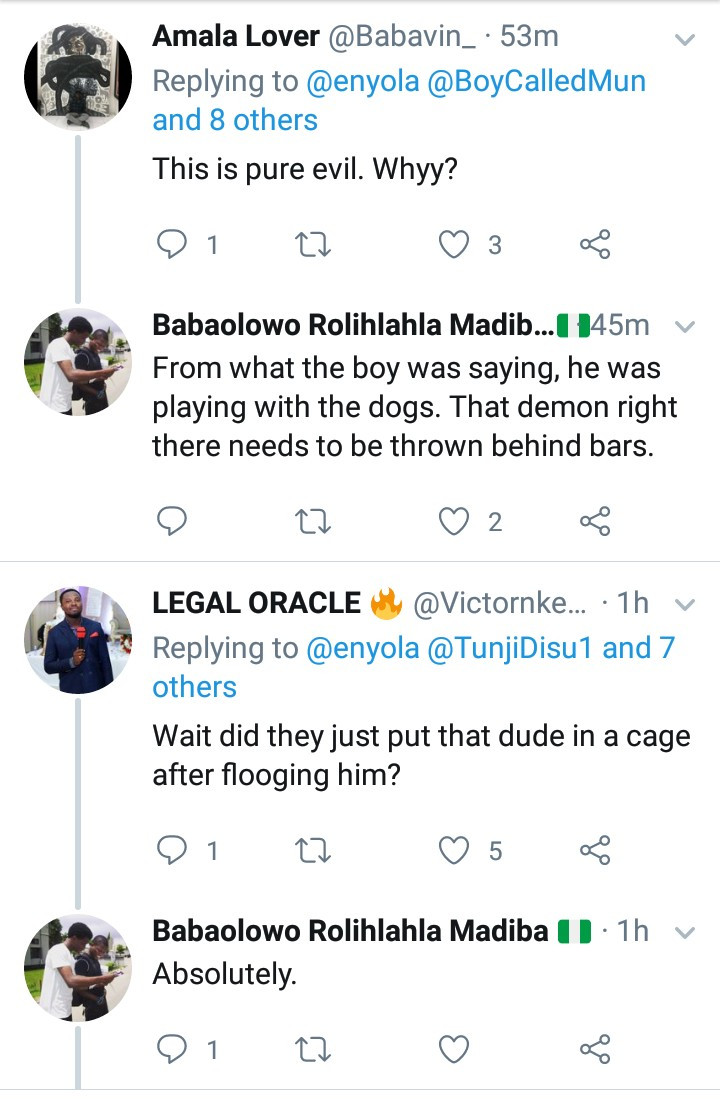Show the "and 8 others" recipients
720x1099 pixels.
pos(235,120)
